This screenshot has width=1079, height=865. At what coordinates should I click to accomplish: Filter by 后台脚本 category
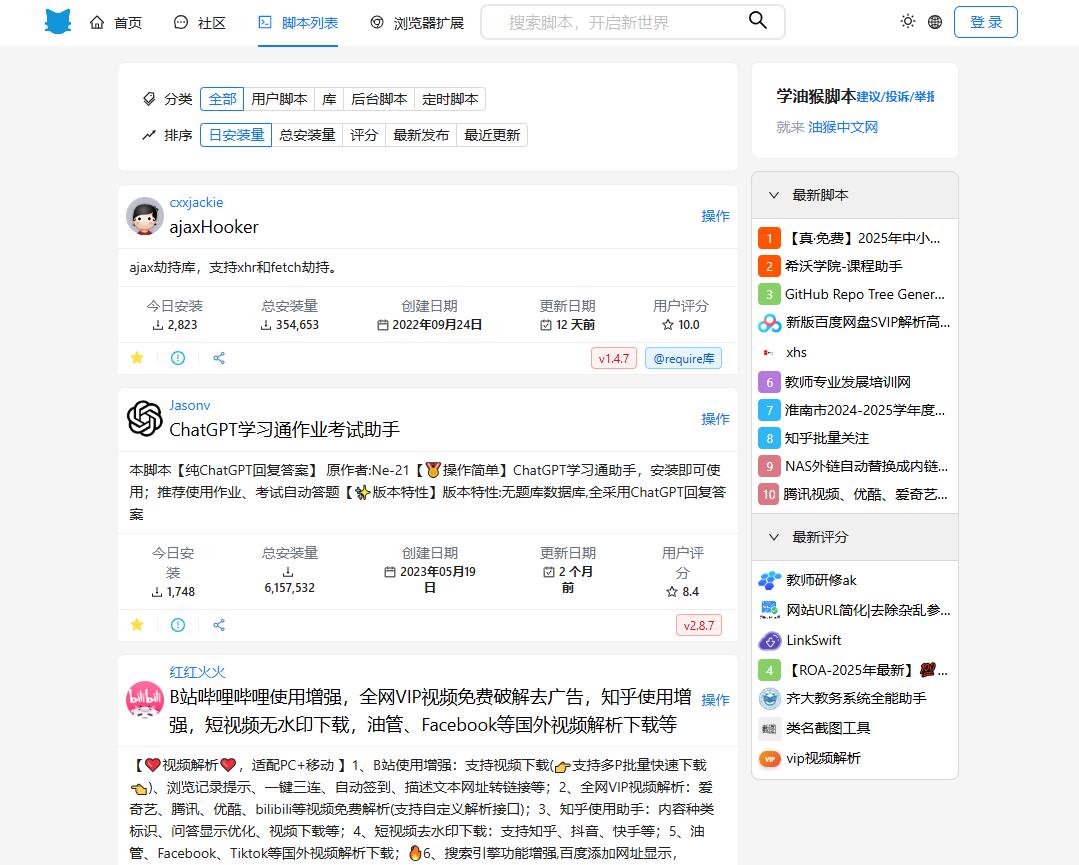(x=379, y=99)
